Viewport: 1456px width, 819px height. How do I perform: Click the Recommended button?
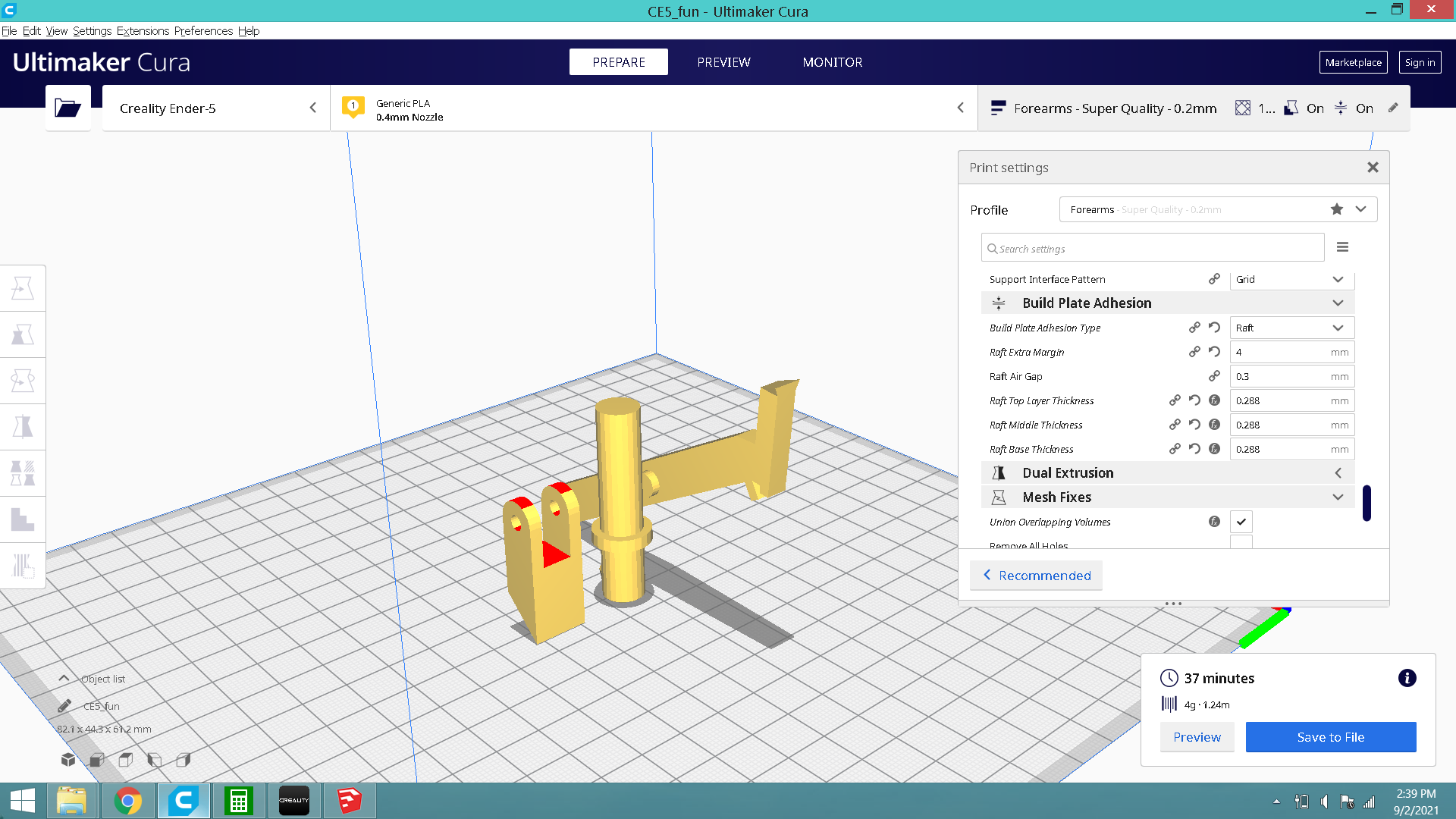click(x=1037, y=576)
